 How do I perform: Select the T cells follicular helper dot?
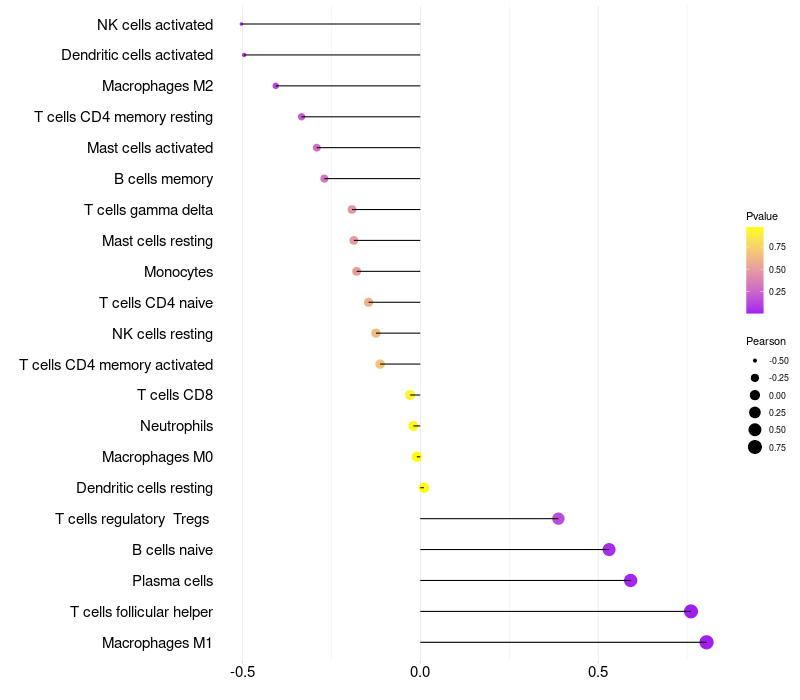pos(690,611)
